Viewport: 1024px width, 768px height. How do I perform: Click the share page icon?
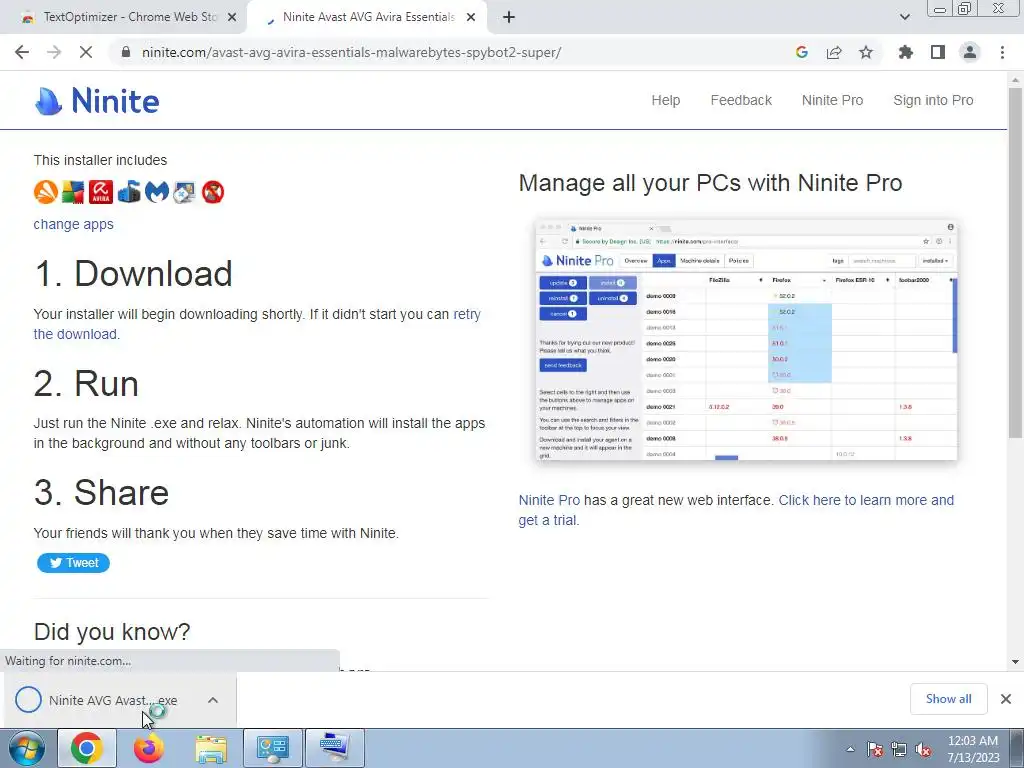pos(834,52)
